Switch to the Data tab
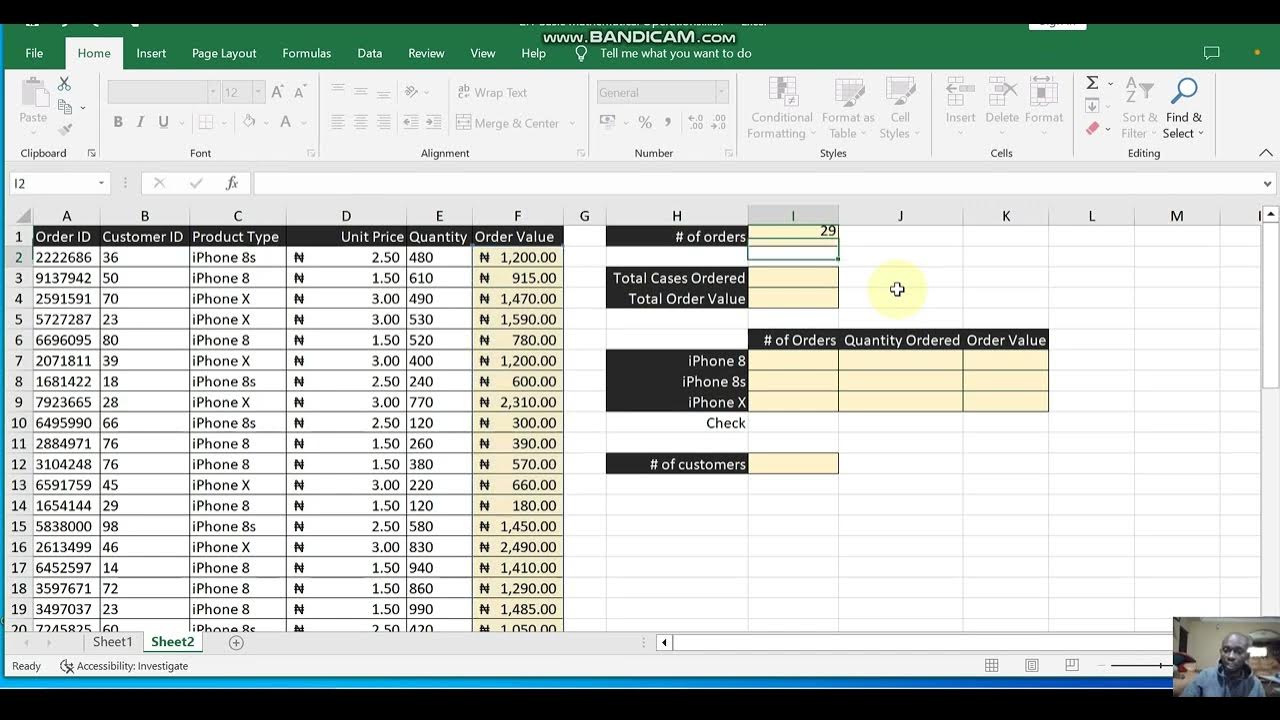 click(x=370, y=53)
